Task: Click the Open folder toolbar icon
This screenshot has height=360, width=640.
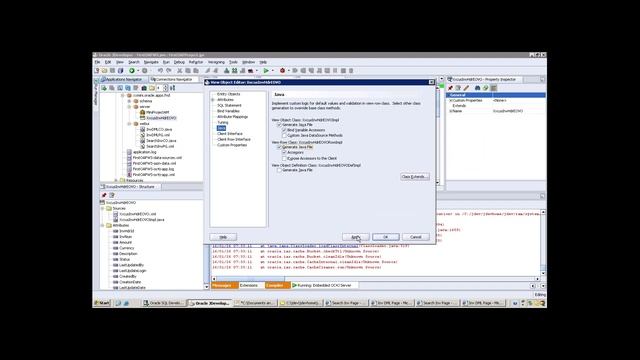Action: pyautogui.click(x=104, y=71)
